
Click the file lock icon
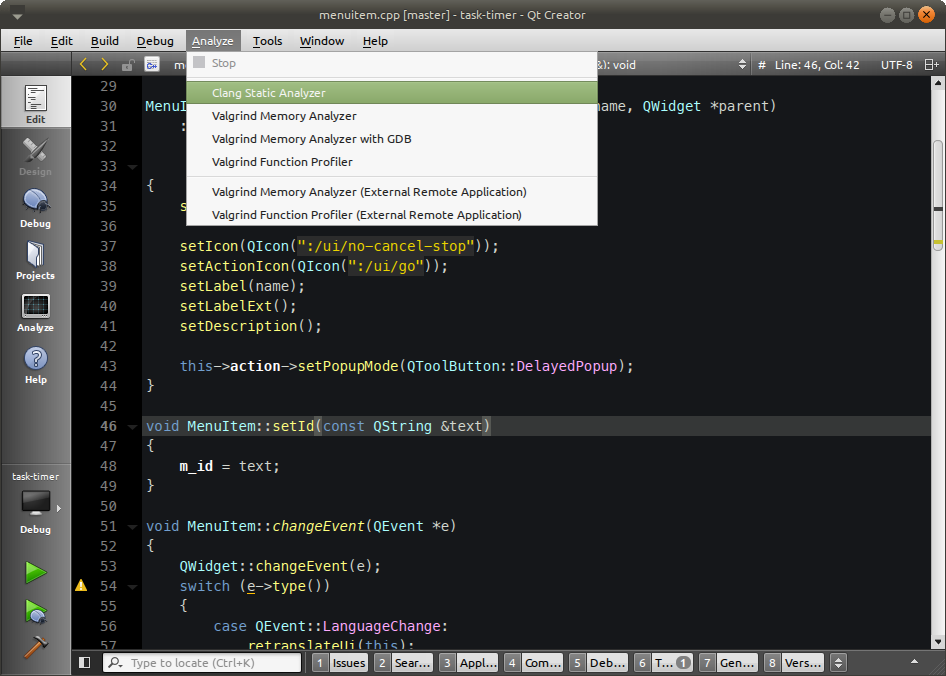(x=127, y=65)
